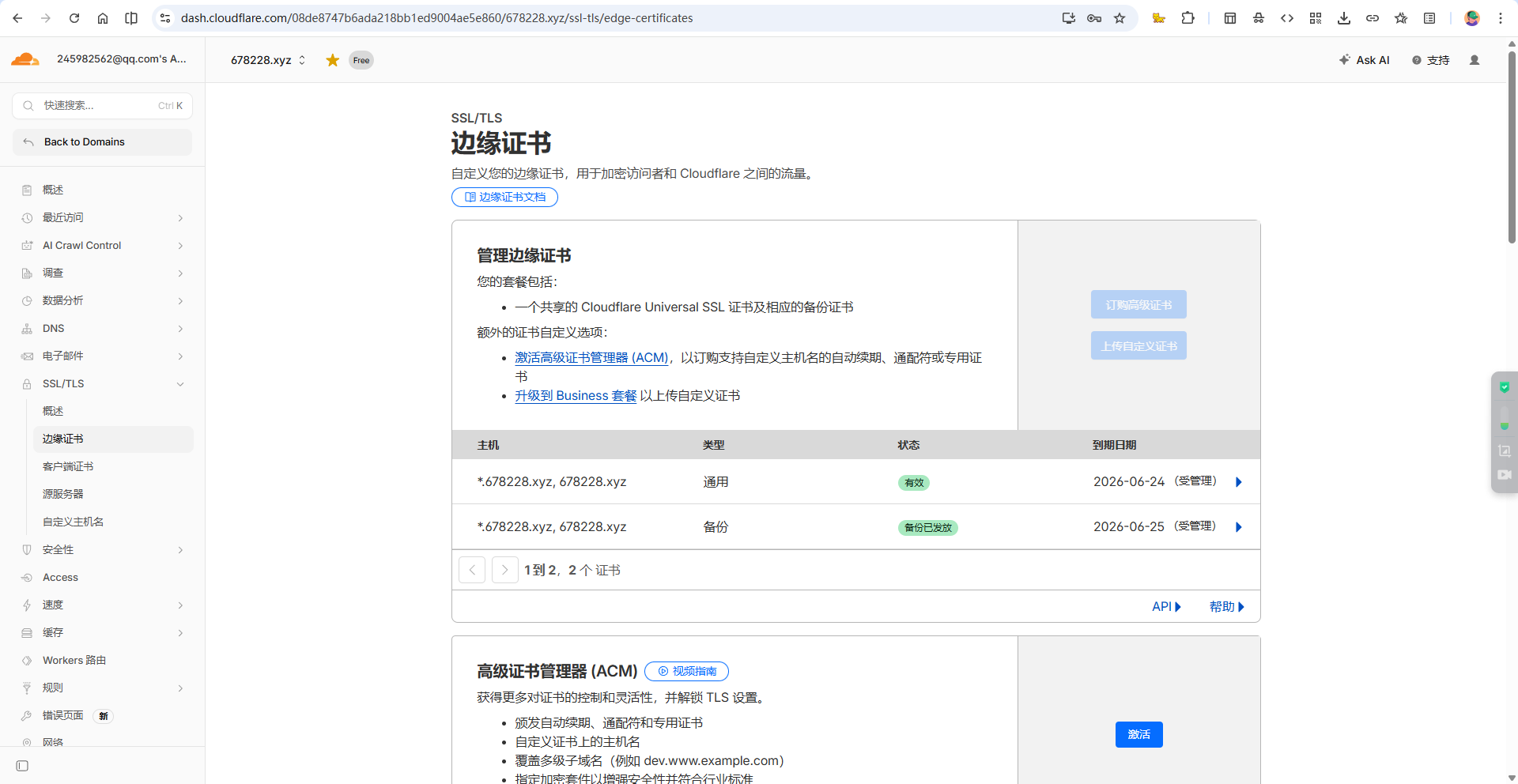This screenshot has height=784, width=1518.
Task: Open the 激活高级证书管理器 (ACM) link
Action: click(592, 357)
